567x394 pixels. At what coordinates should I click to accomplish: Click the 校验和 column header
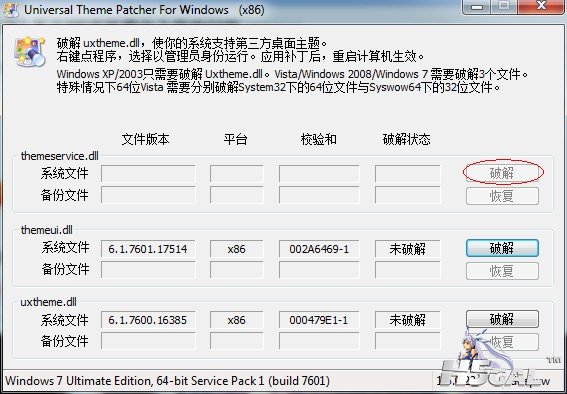[319, 139]
